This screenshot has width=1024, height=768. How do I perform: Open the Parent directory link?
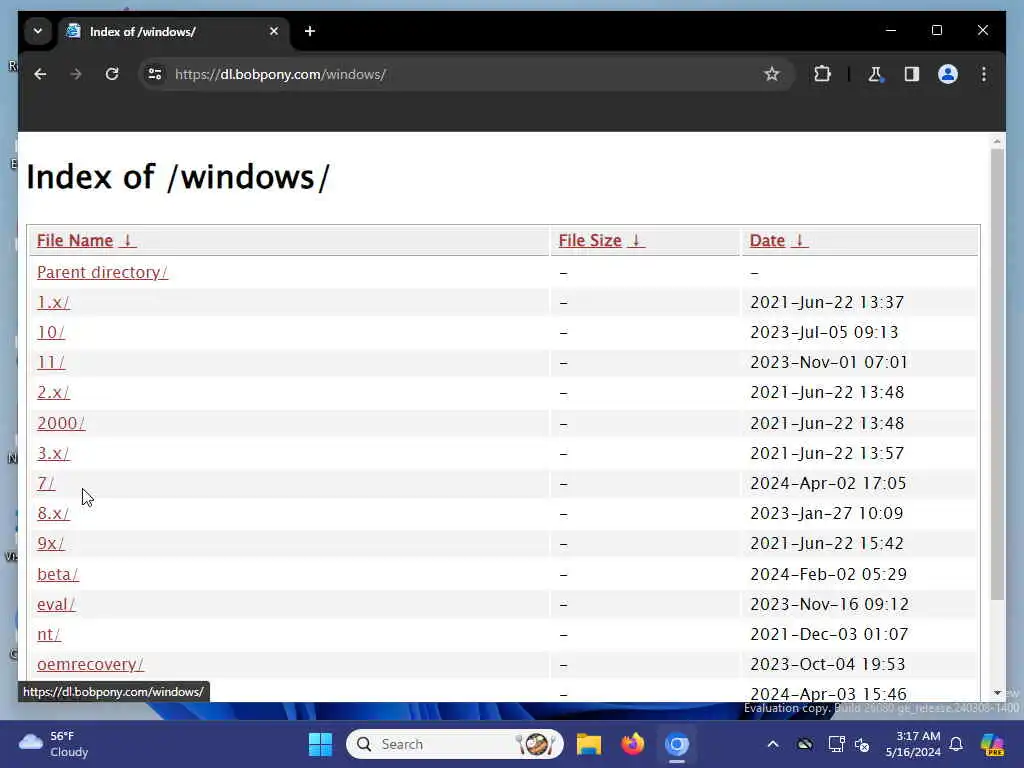click(x=103, y=272)
